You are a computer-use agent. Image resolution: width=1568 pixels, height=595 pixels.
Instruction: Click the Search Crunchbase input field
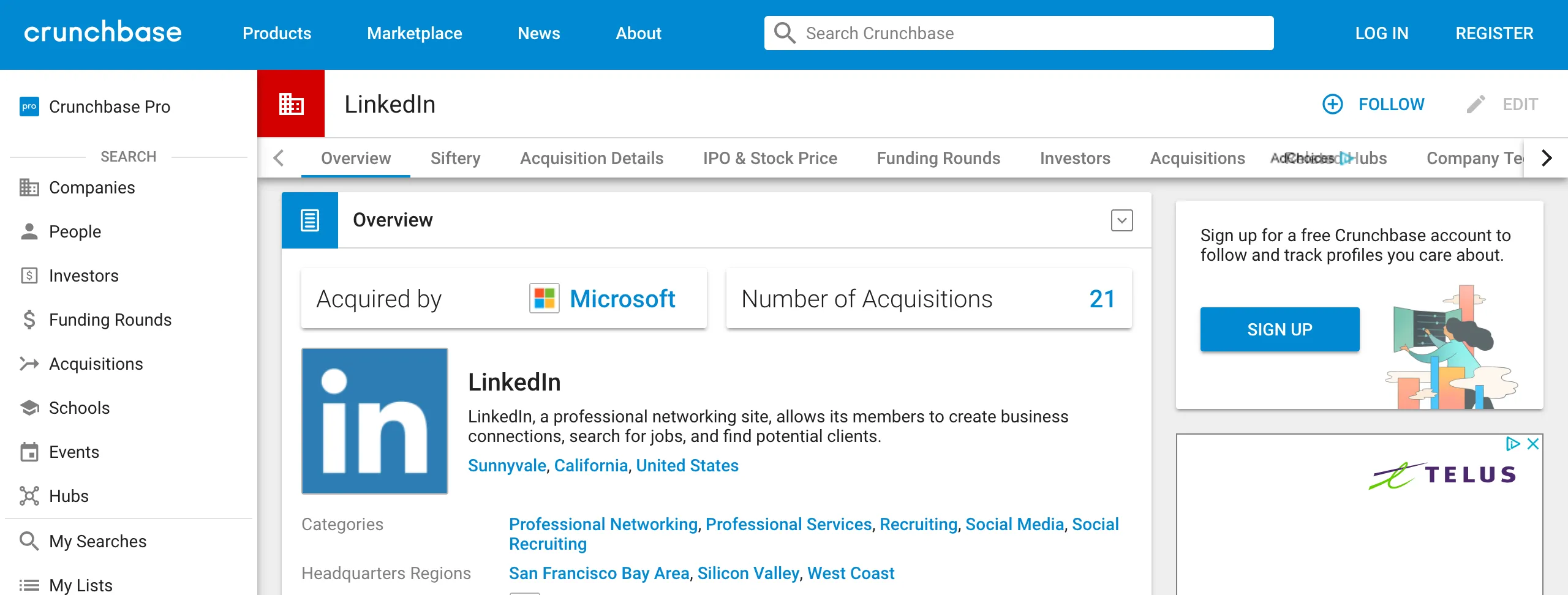pos(1019,33)
